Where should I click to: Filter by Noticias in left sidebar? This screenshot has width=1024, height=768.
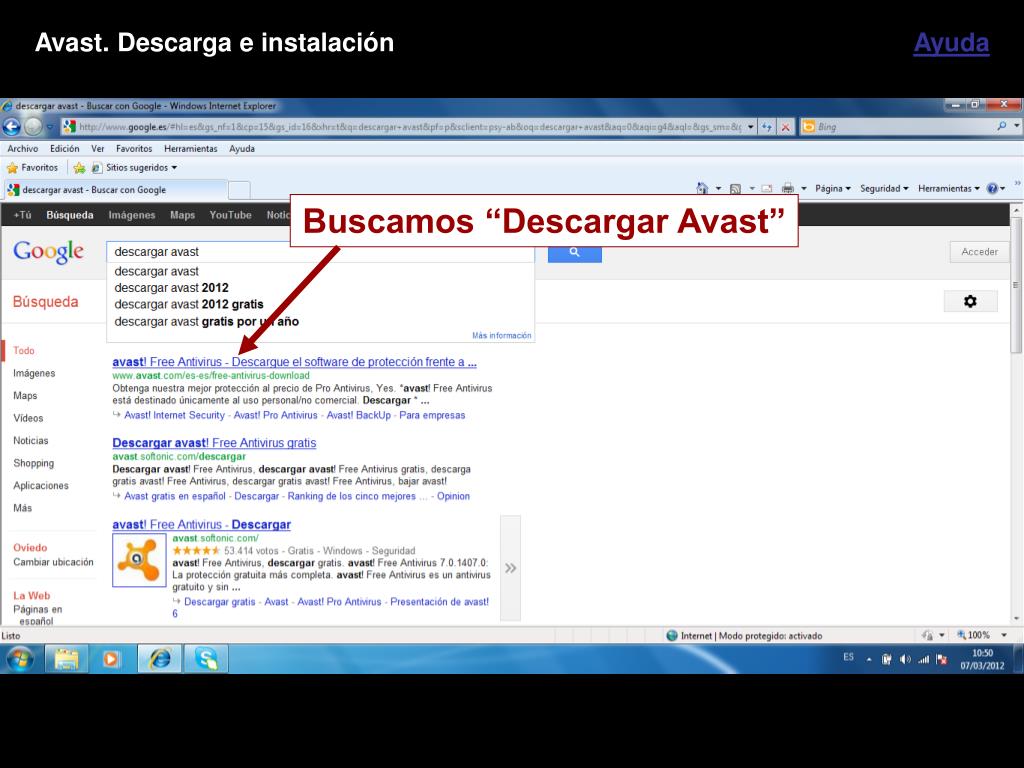[31, 441]
